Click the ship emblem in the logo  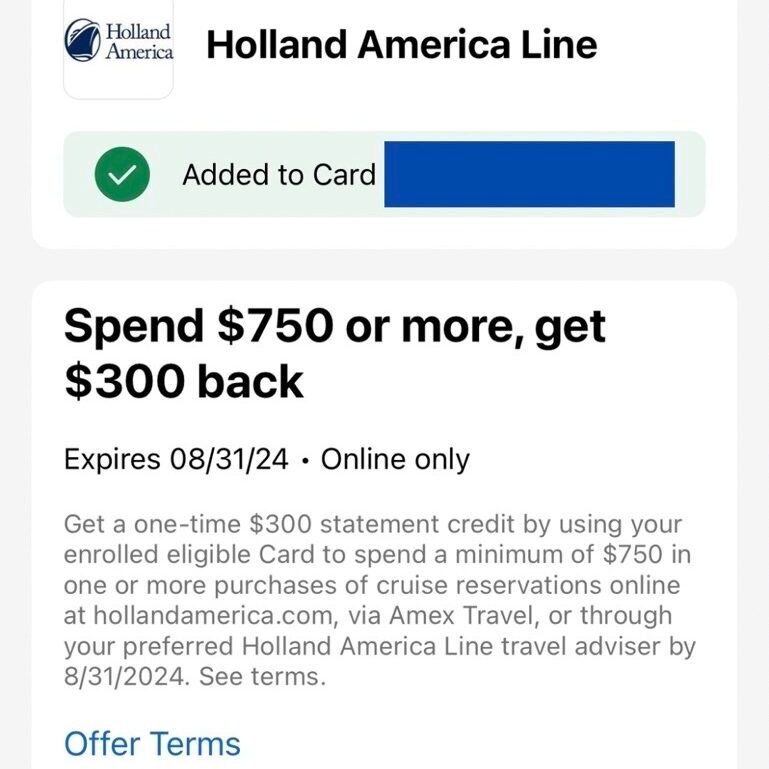[x=82, y=40]
